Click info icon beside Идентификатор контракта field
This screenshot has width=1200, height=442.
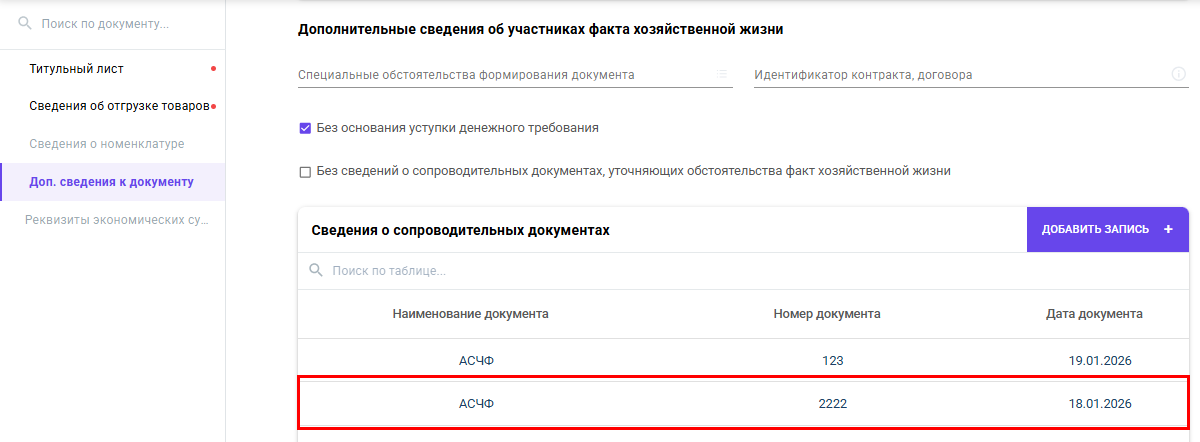click(1178, 74)
